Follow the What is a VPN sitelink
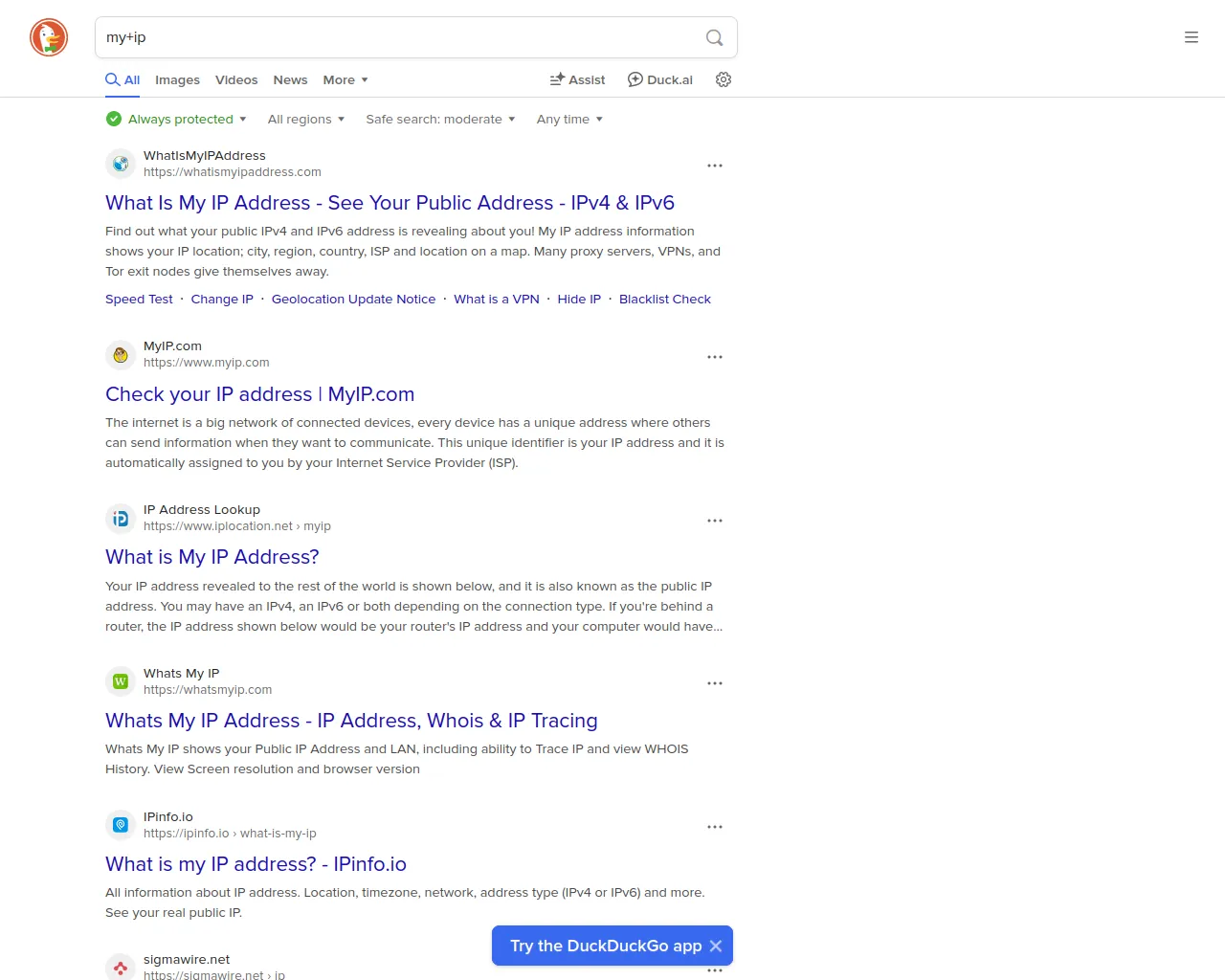The height and width of the screenshot is (980, 1225). (x=497, y=299)
